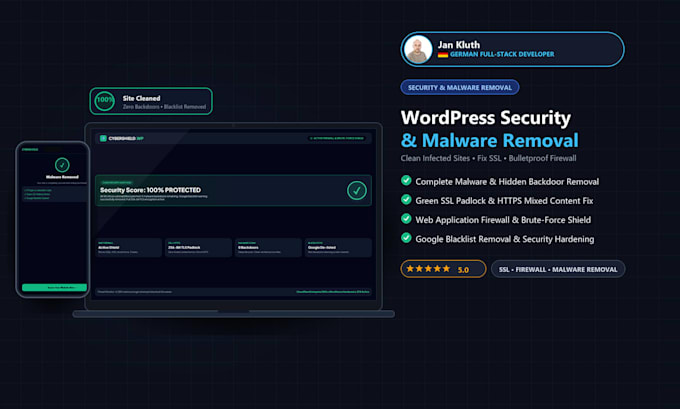Click "Malware Removed" title on phone

tap(62, 177)
